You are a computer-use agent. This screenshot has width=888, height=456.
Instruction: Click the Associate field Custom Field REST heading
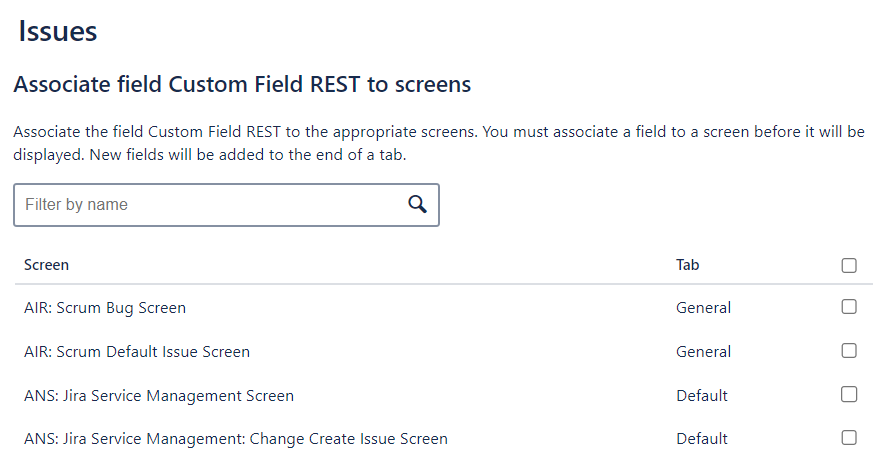point(242,85)
